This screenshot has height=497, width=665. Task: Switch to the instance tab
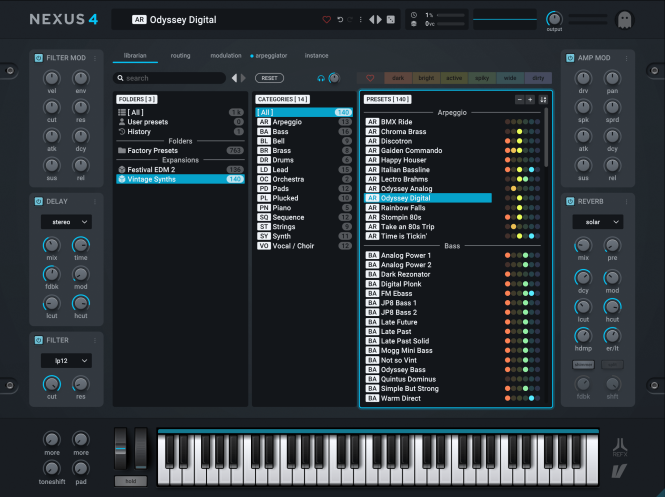click(x=316, y=56)
